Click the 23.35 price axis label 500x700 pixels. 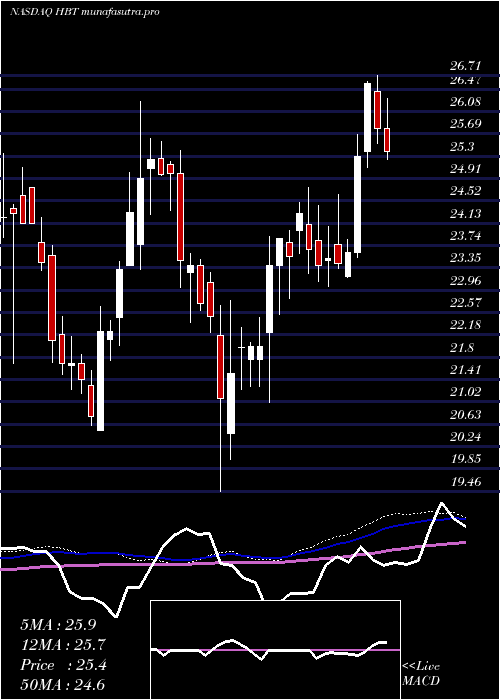tap(465, 258)
